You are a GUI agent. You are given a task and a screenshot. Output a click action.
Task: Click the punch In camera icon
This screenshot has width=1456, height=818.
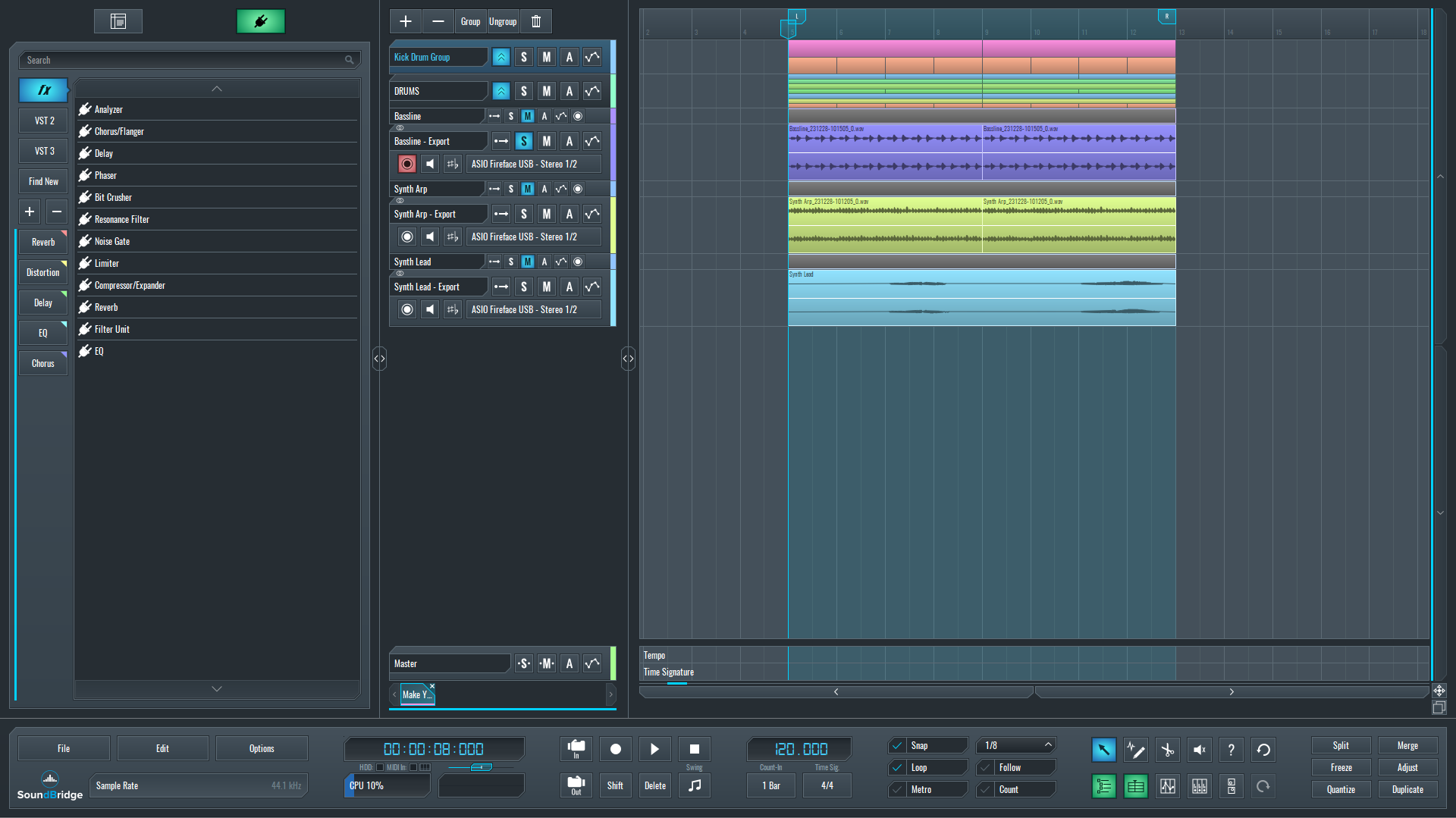click(x=576, y=749)
